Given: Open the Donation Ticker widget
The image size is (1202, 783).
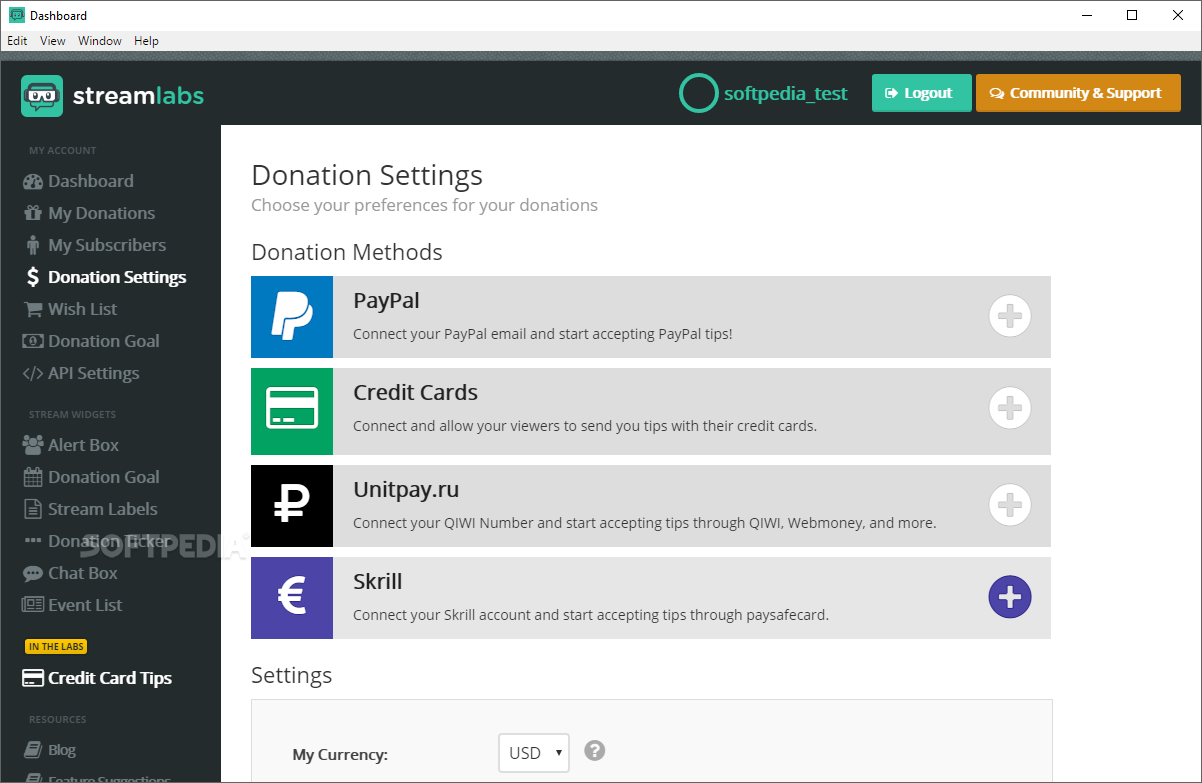Looking at the screenshot, I should [x=96, y=541].
